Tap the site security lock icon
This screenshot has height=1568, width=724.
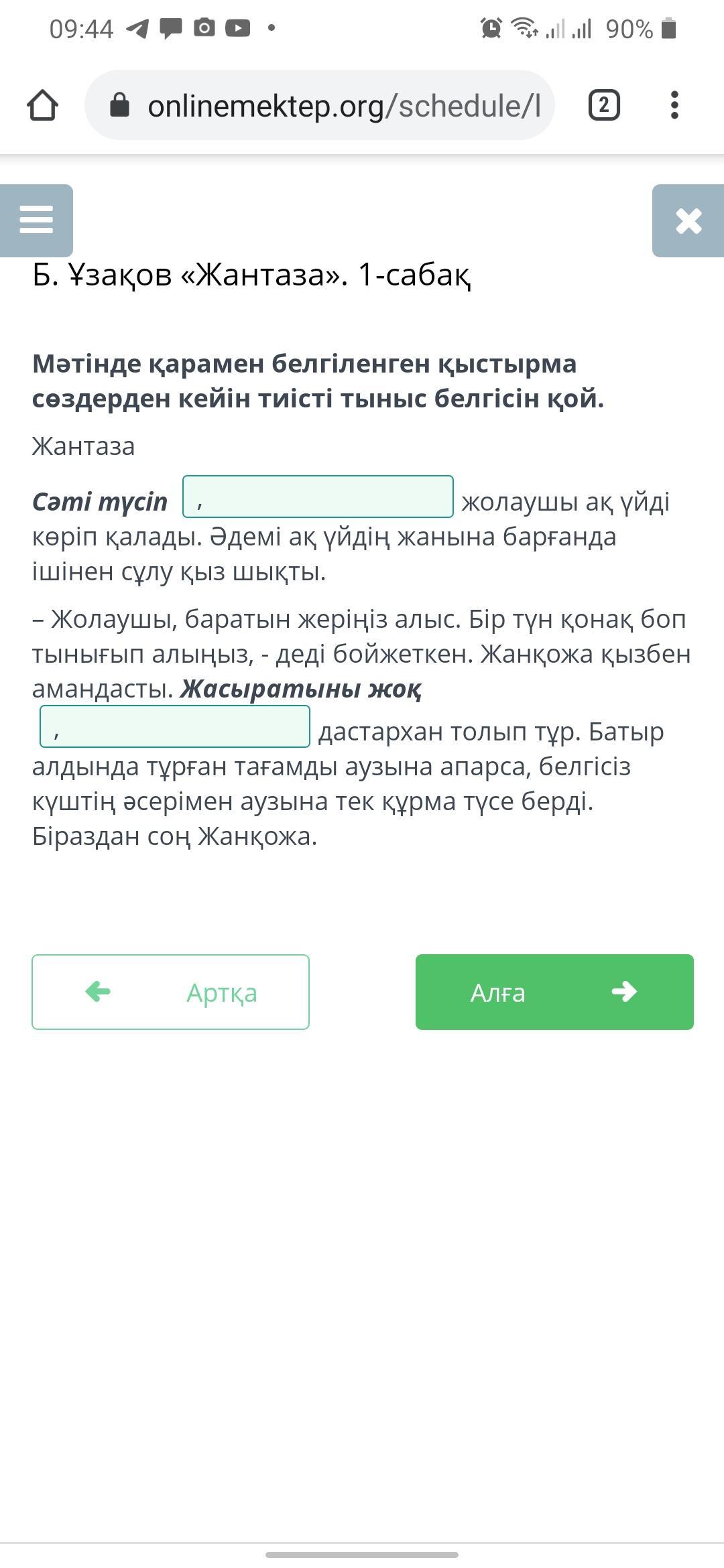tap(119, 105)
